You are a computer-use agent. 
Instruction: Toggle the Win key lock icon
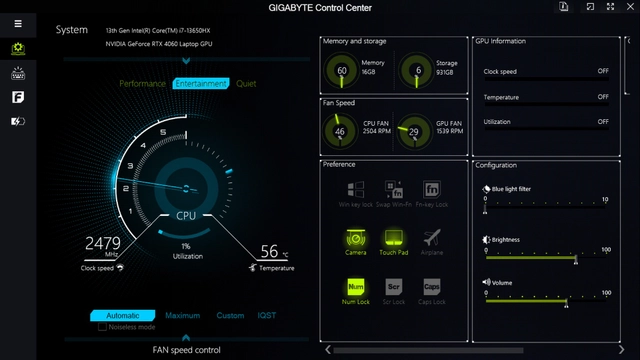[x=356, y=190]
